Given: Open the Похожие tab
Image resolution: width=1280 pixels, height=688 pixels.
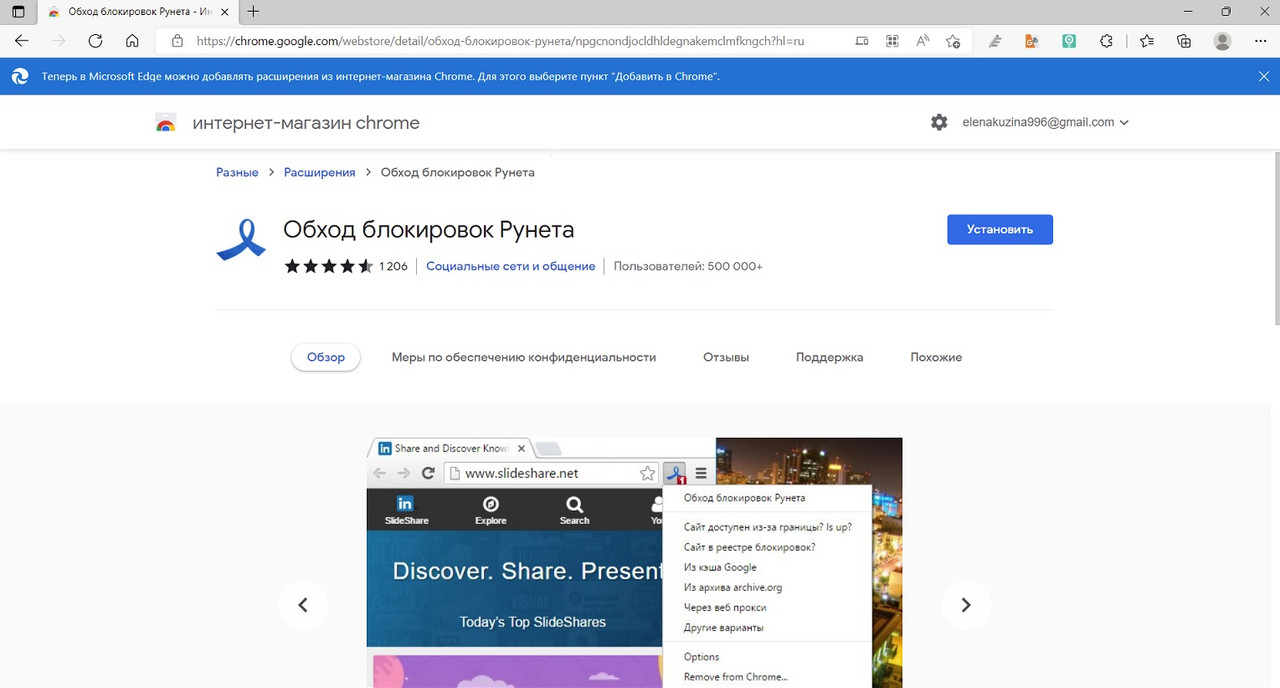Looking at the screenshot, I should 936,357.
